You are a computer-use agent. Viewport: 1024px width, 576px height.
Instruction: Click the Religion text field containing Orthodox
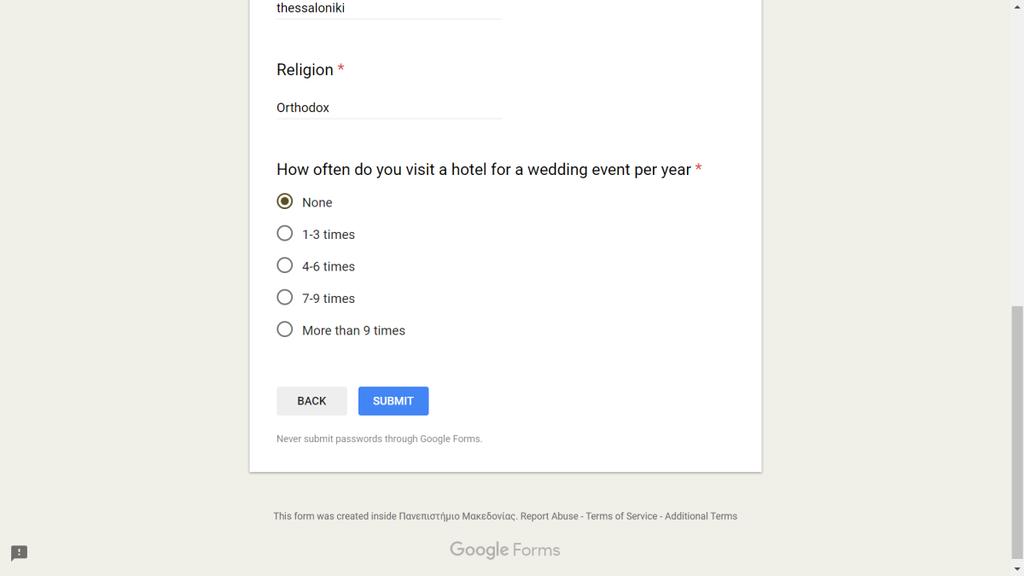click(x=389, y=108)
